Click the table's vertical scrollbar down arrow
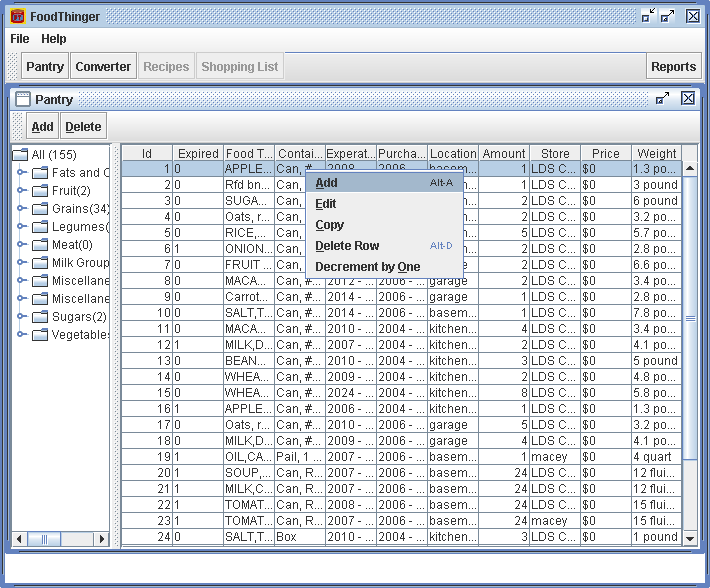Viewport: 710px width, 588px height. [x=689, y=538]
